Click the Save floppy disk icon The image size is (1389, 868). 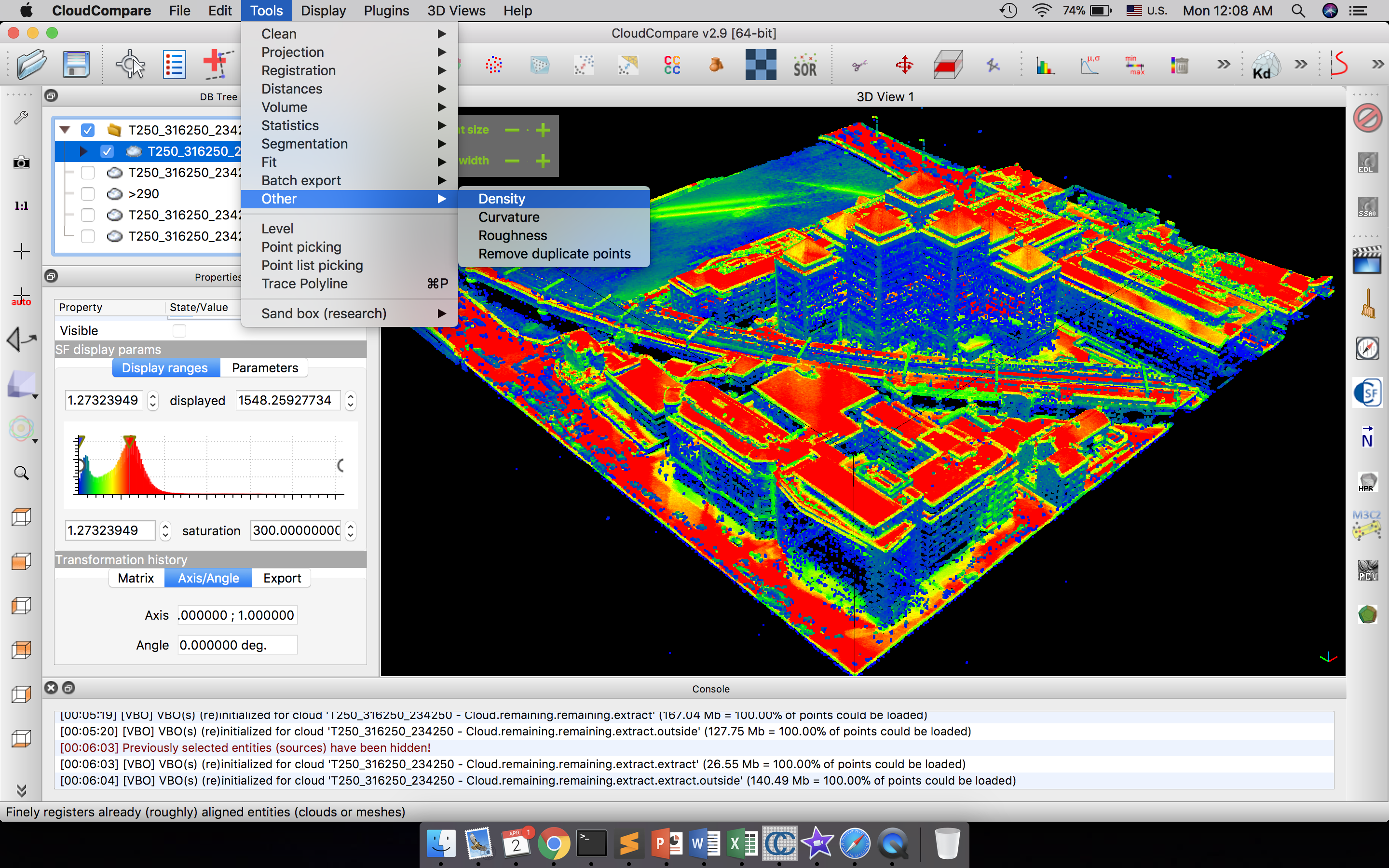76,64
